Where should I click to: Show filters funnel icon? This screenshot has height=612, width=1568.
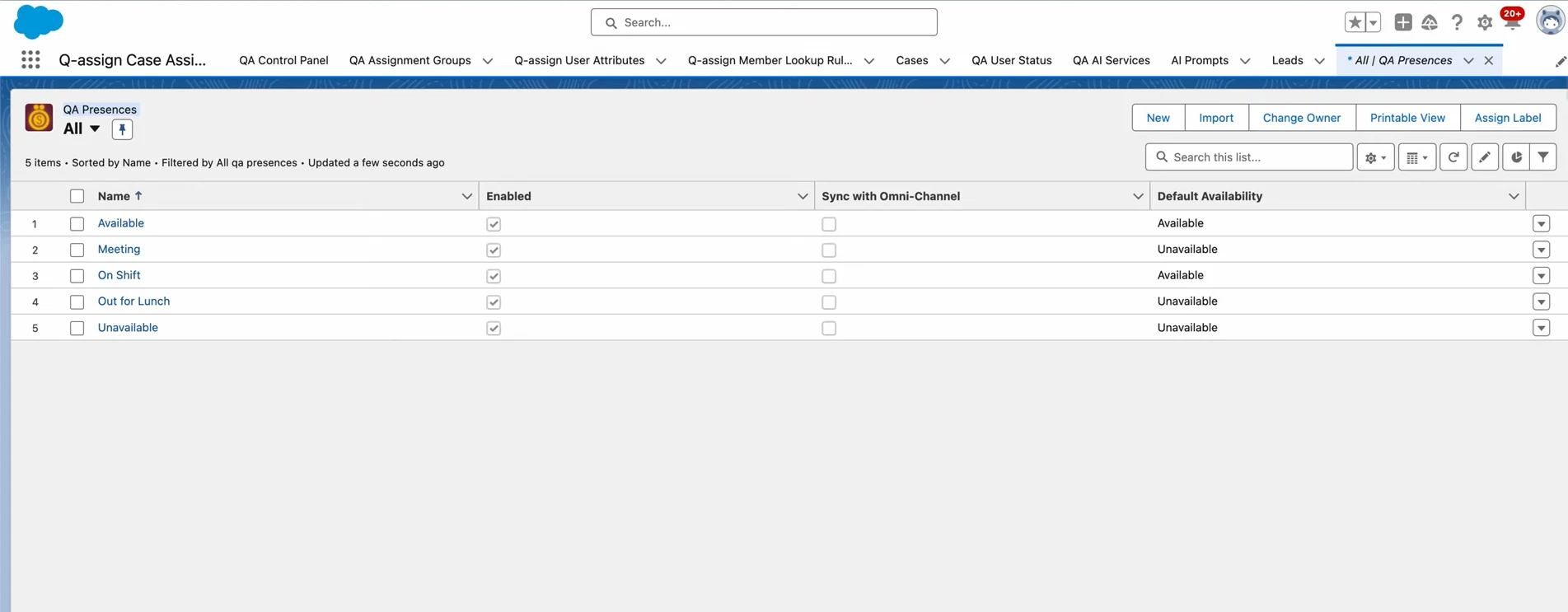click(1543, 157)
